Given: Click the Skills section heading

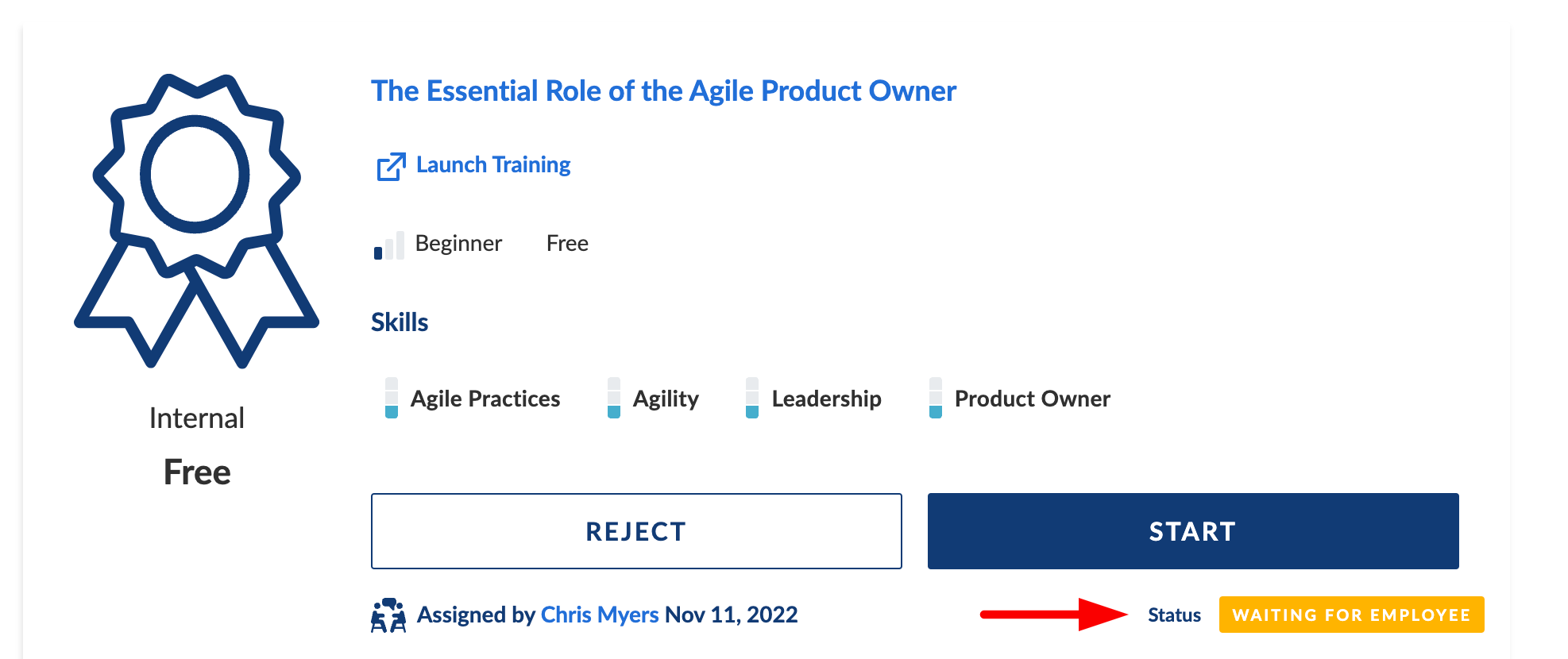Looking at the screenshot, I should pos(400,322).
